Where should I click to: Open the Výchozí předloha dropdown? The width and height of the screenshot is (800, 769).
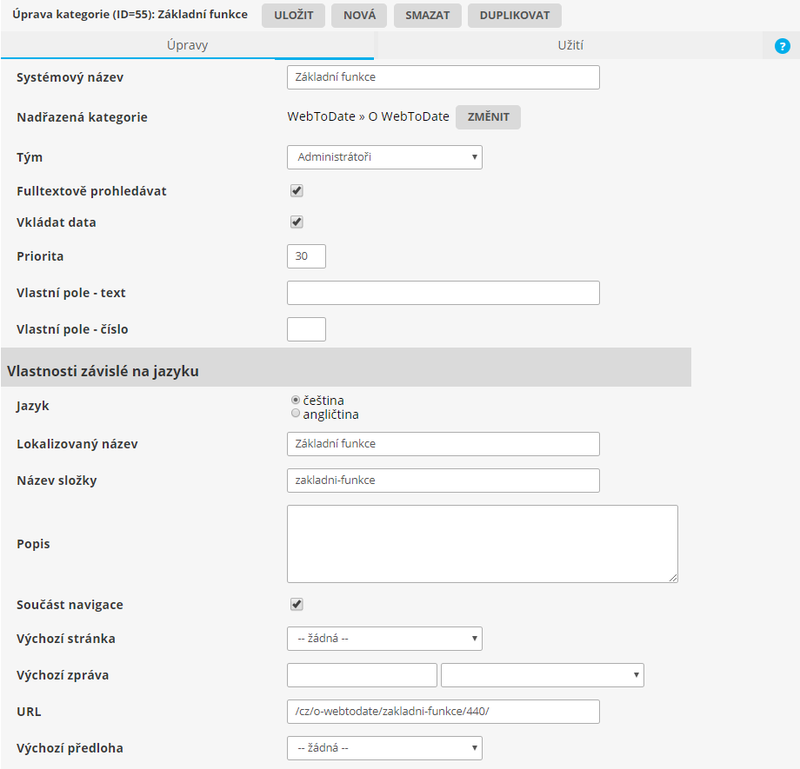[x=384, y=747]
